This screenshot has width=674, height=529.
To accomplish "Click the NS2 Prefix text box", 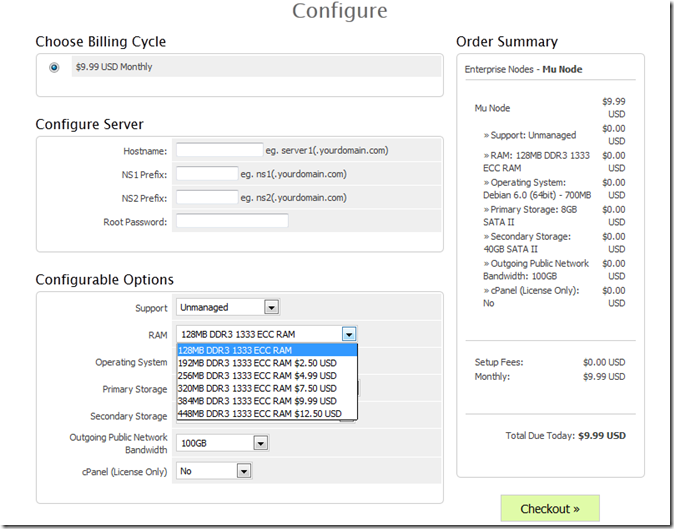I will 207,197.
